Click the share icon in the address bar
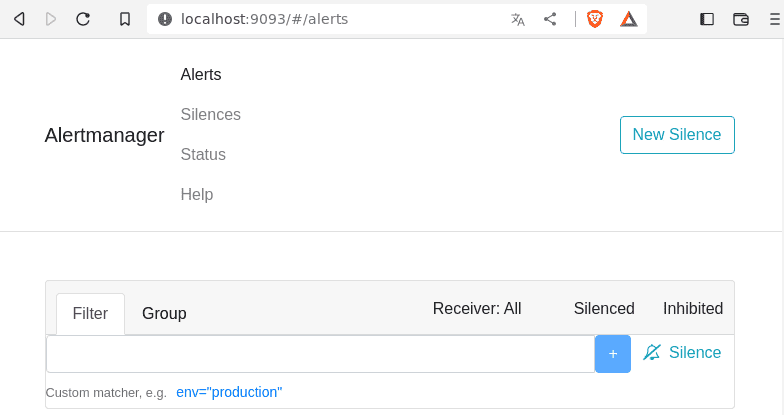The width and height of the screenshot is (784, 415). pos(550,19)
